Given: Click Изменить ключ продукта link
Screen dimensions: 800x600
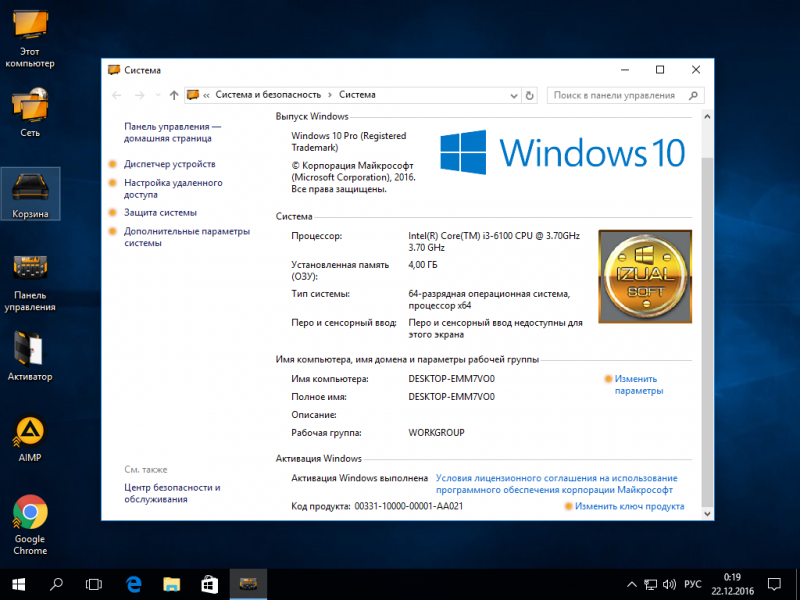Looking at the screenshot, I should point(630,506).
